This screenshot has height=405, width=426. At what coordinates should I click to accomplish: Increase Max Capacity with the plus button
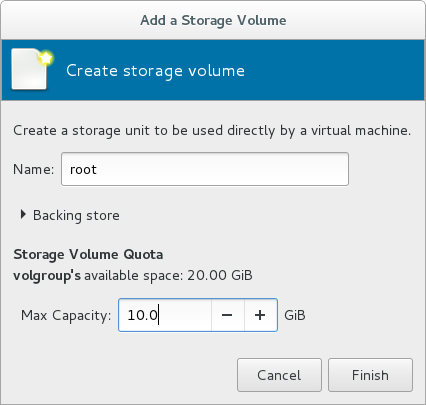point(260,315)
